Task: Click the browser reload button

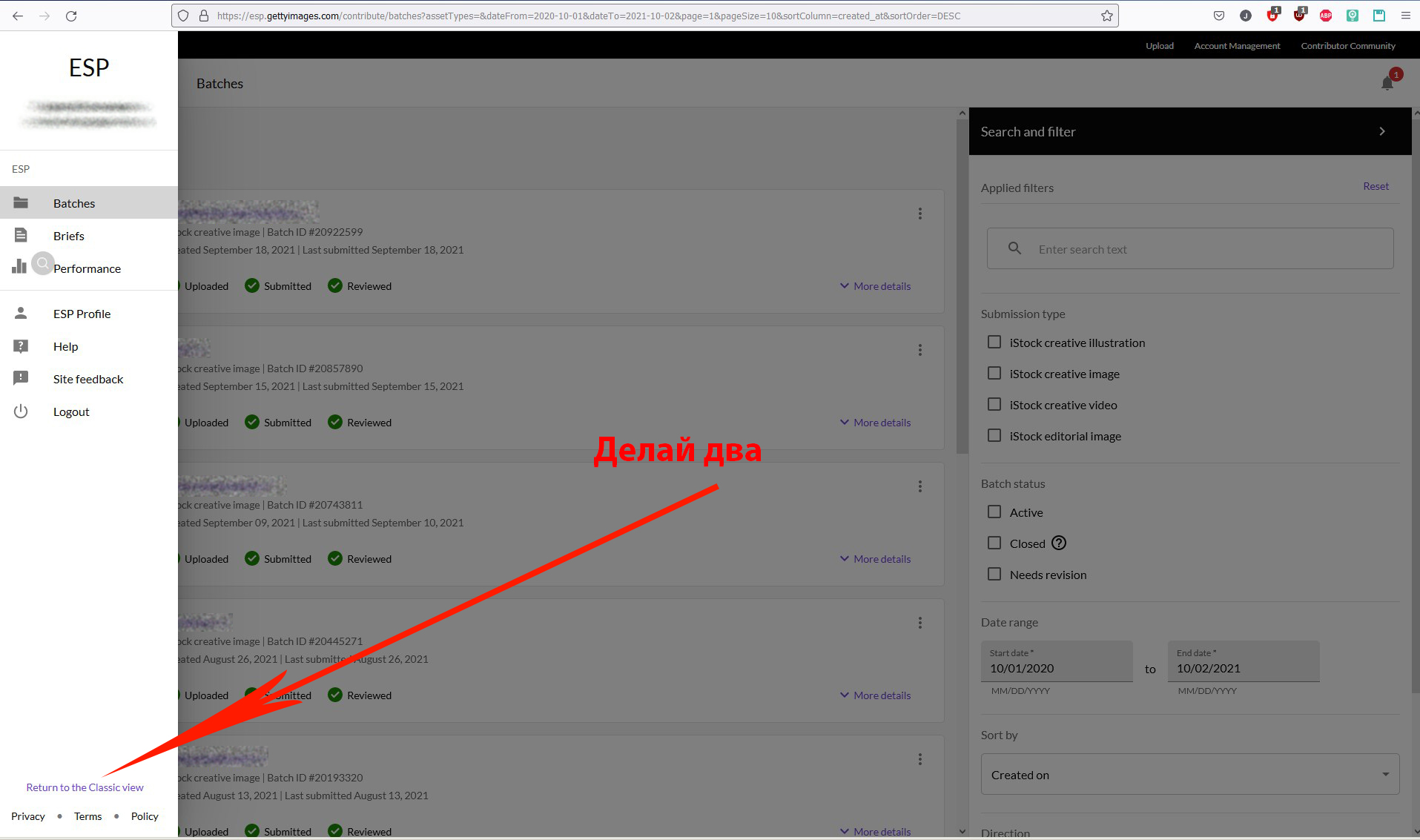Action: click(x=71, y=16)
